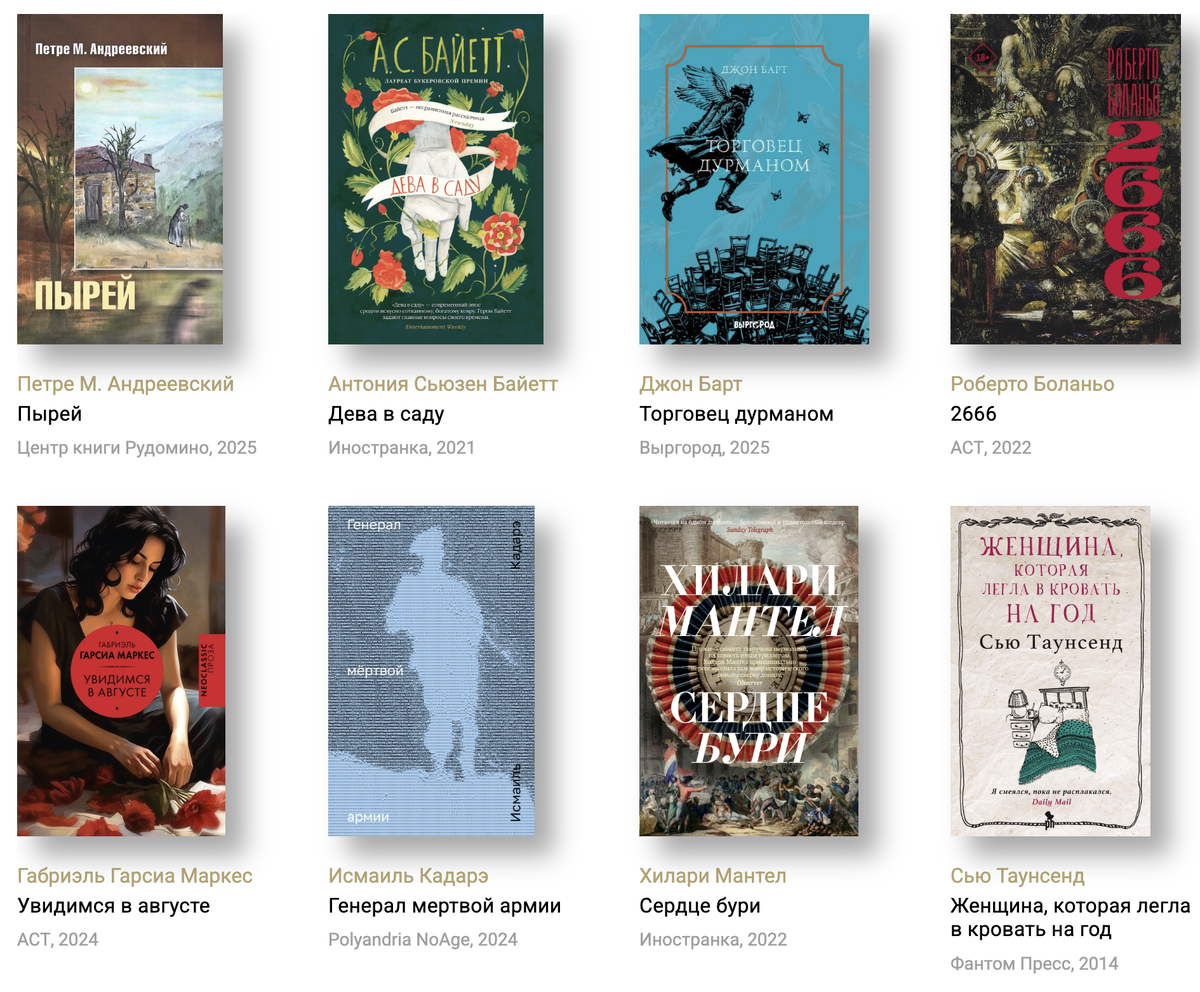View author Габриэль Гарсиа Маркес
Screen dimensions: 1200x992
(x=135, y=876)
